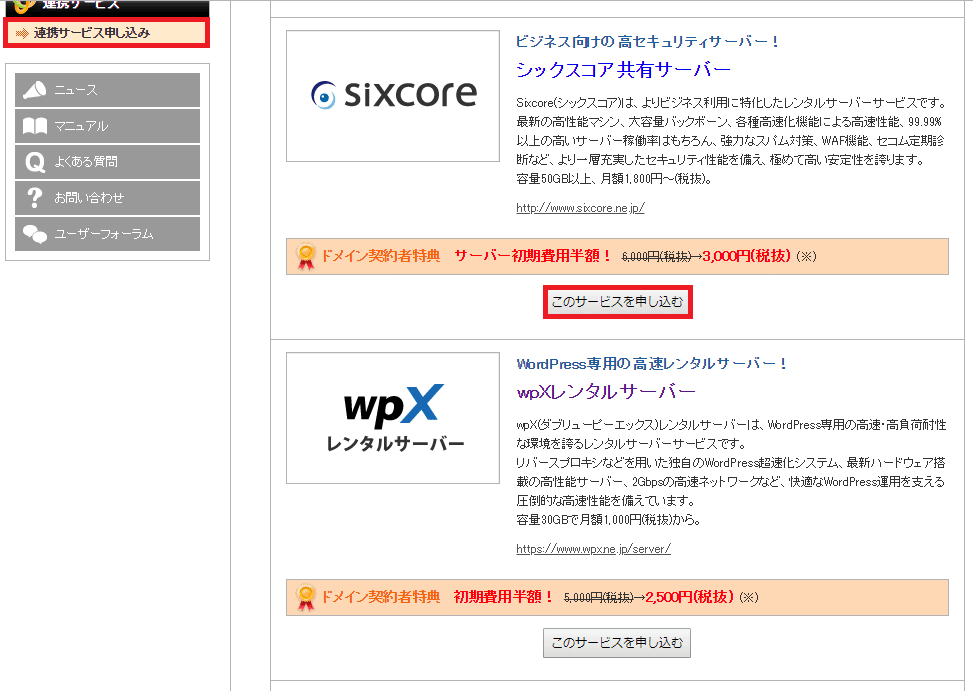Open the wpXレンタルサーバー title link
Image resolution: width=973 pixels, height=691 pixels.
click(x=606, y=392)
